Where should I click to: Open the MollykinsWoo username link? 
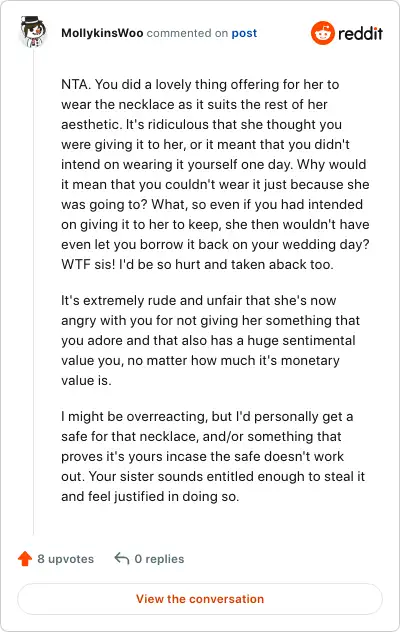click(102, 33)
